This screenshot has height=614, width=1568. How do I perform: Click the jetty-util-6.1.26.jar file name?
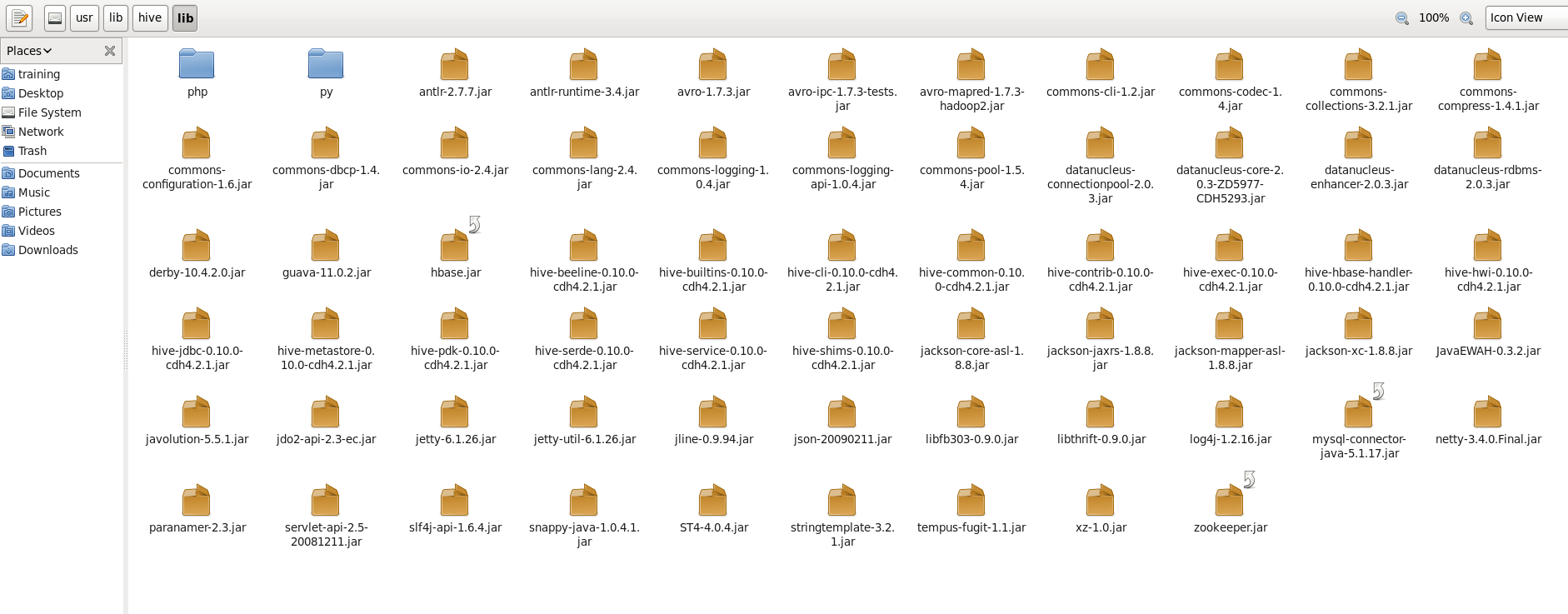[x=584, y=439]
